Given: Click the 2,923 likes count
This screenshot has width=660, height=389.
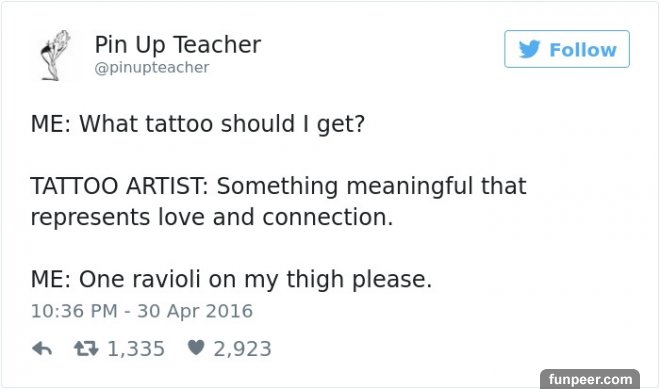Looking at the screenshot, I should (x=242, y=349).
